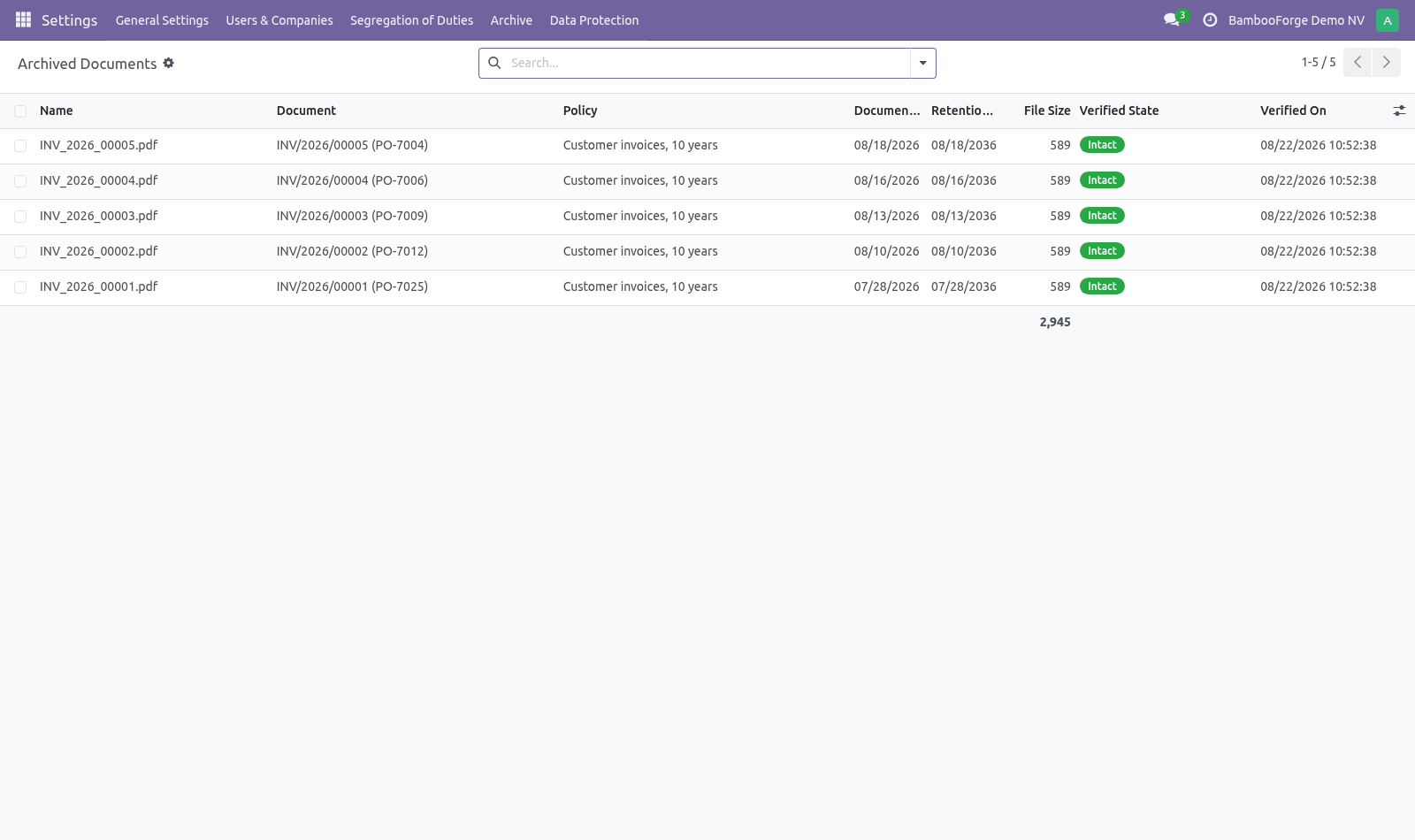
Task: Click the 08/10/2036 retention date
Action: click(964, 251)
